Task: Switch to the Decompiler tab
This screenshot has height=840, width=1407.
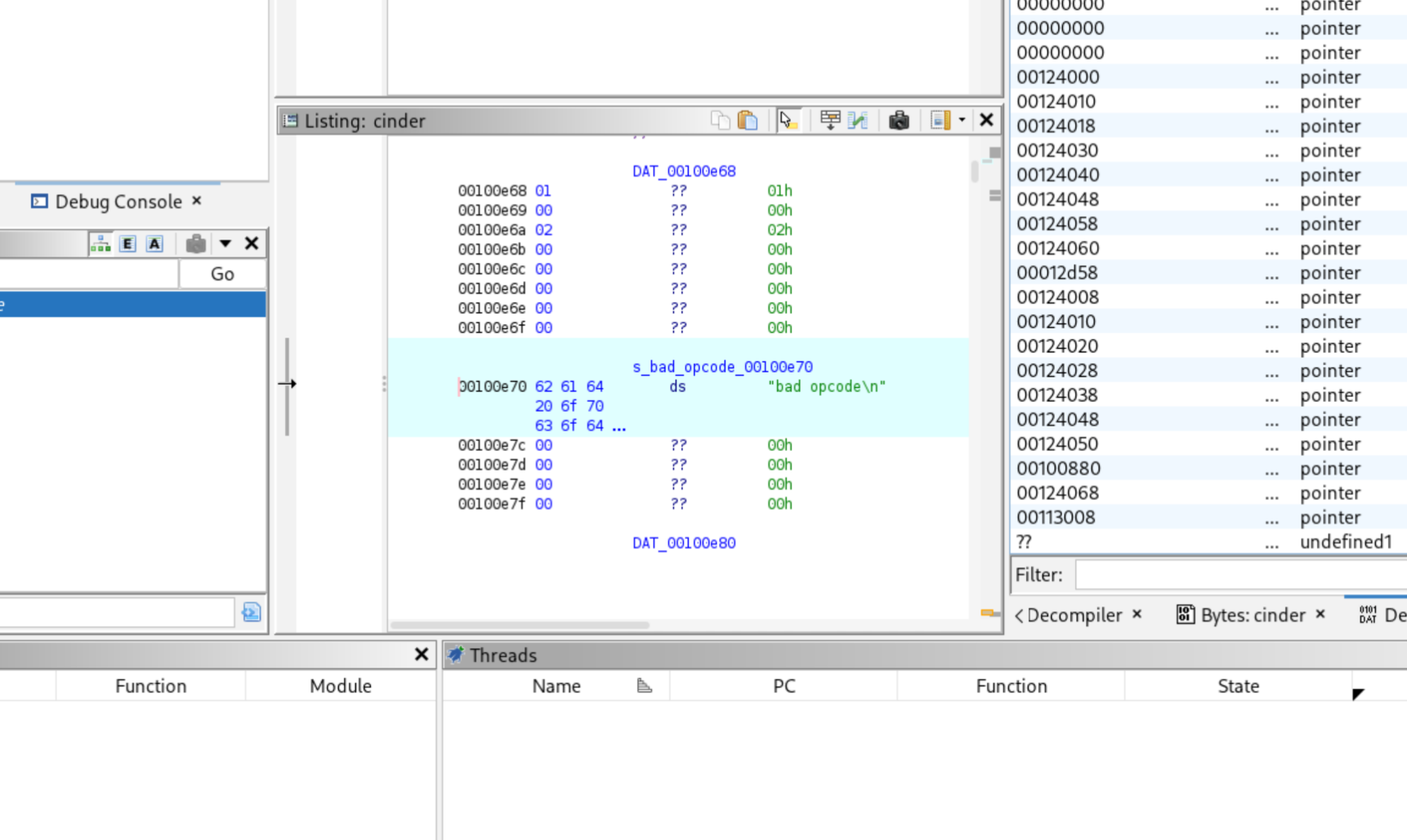Action: point(1074,615)
